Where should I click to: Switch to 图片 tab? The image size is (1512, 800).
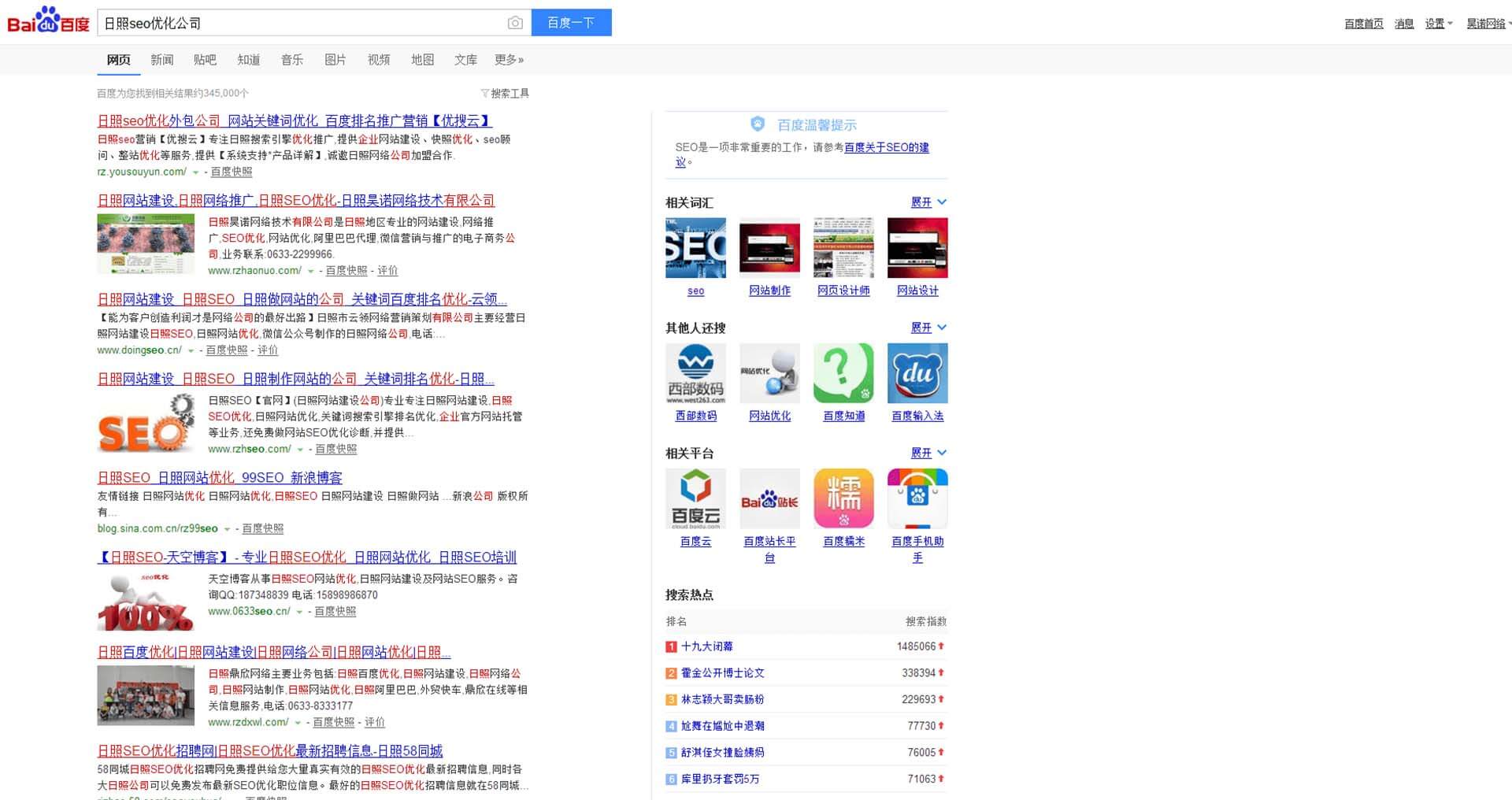click(x=335, y=60)
